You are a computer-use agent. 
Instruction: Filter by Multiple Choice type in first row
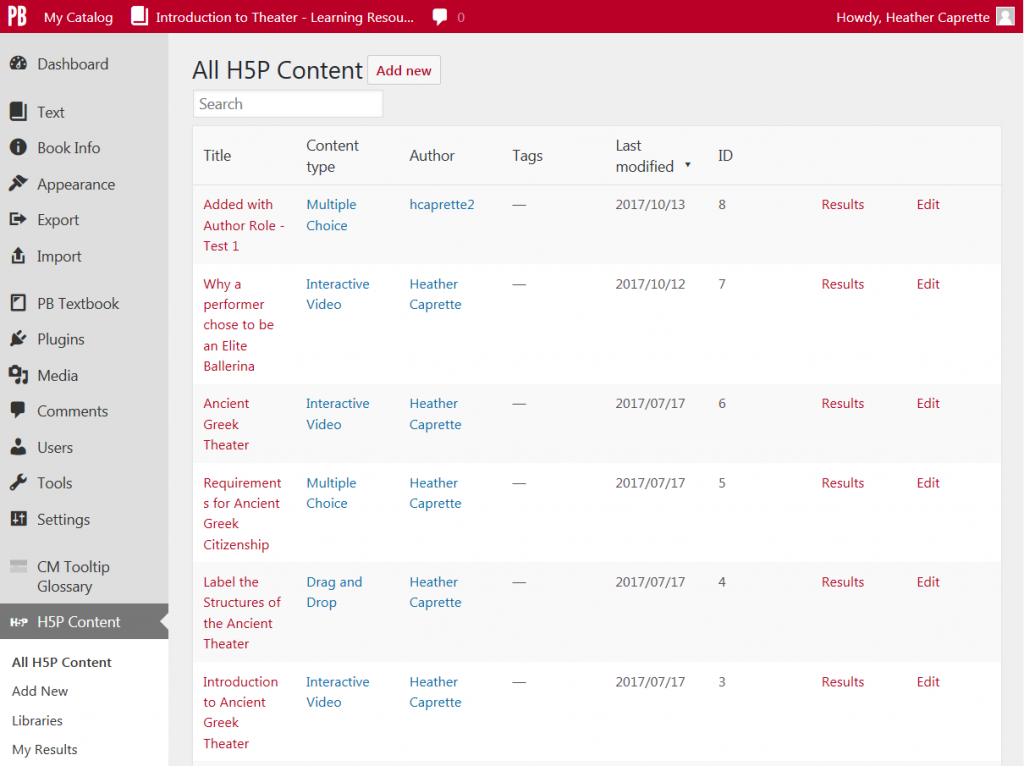pyautogui.click(x=331, y=215)
